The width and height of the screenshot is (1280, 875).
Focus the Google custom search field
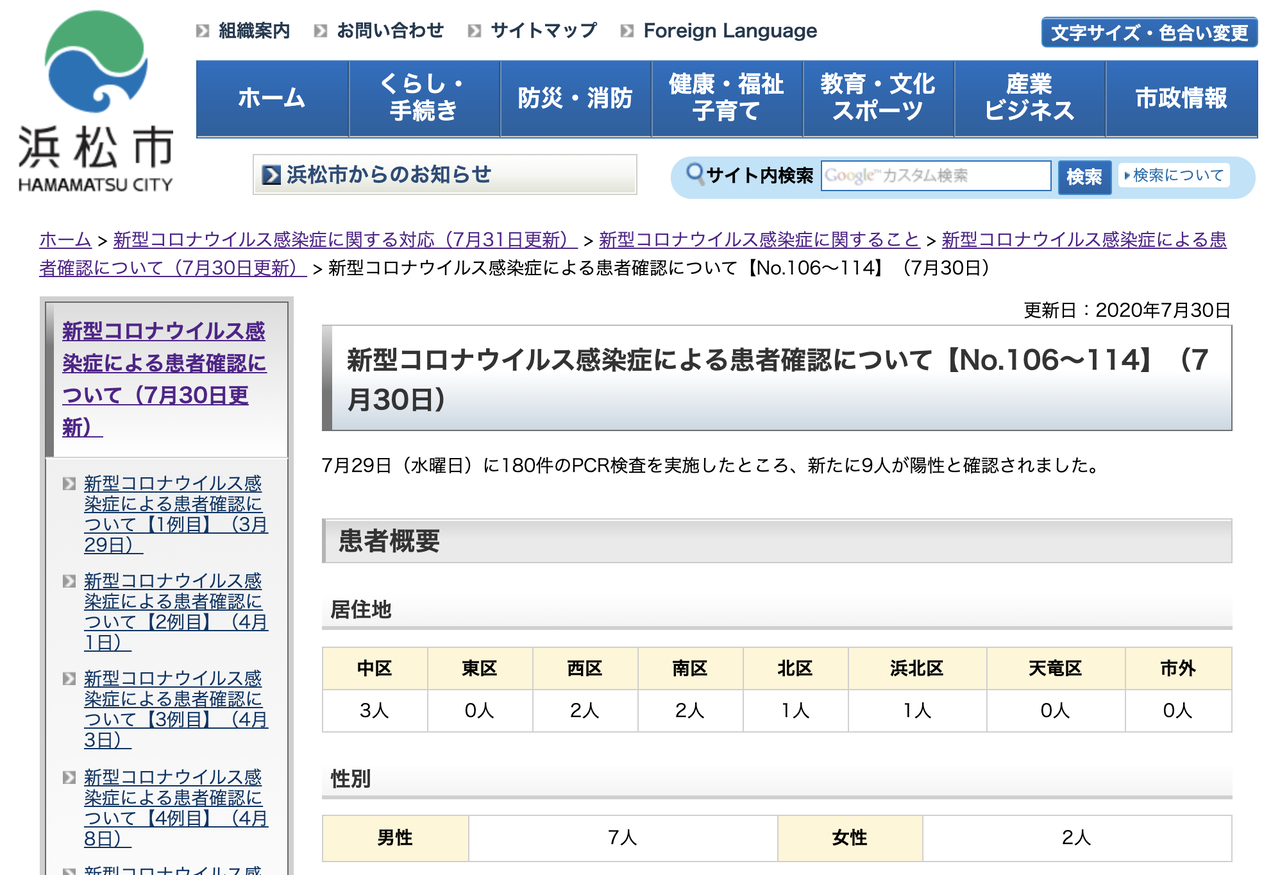[x=936, y=176]
